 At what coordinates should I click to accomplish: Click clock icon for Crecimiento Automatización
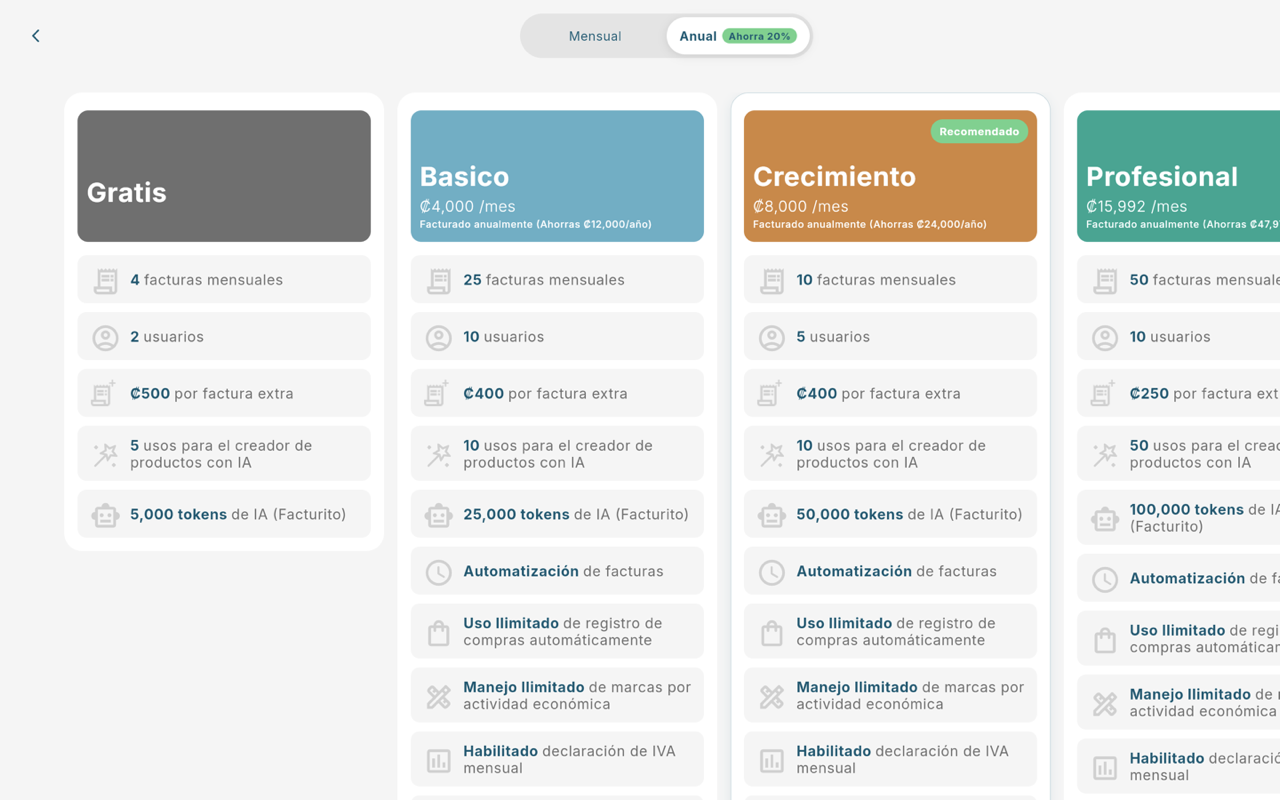772,572
